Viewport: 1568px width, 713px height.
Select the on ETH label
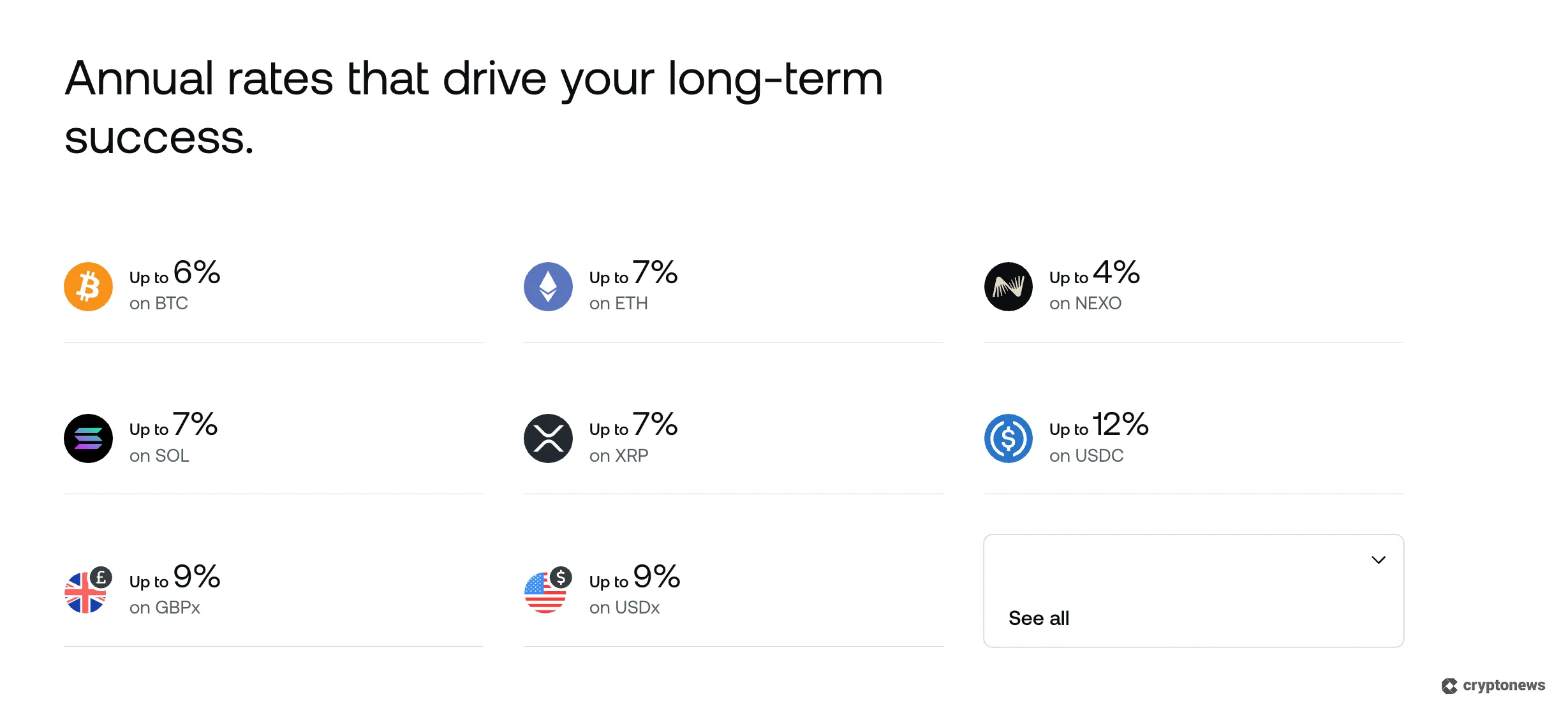(618, 304)
